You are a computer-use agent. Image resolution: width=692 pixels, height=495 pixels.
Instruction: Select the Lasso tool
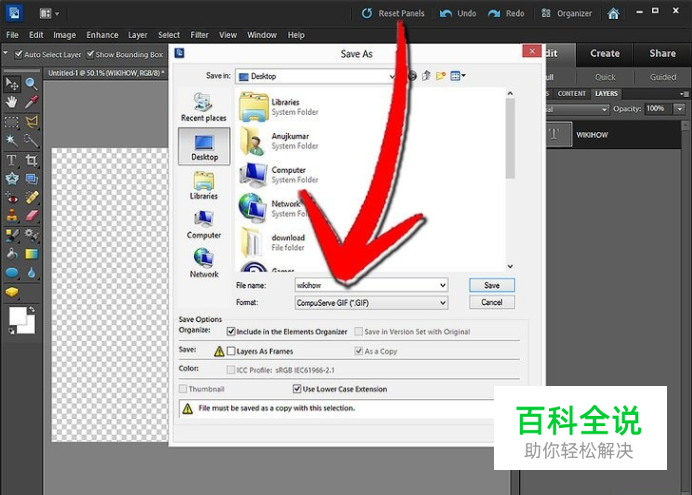click(31, 122)
